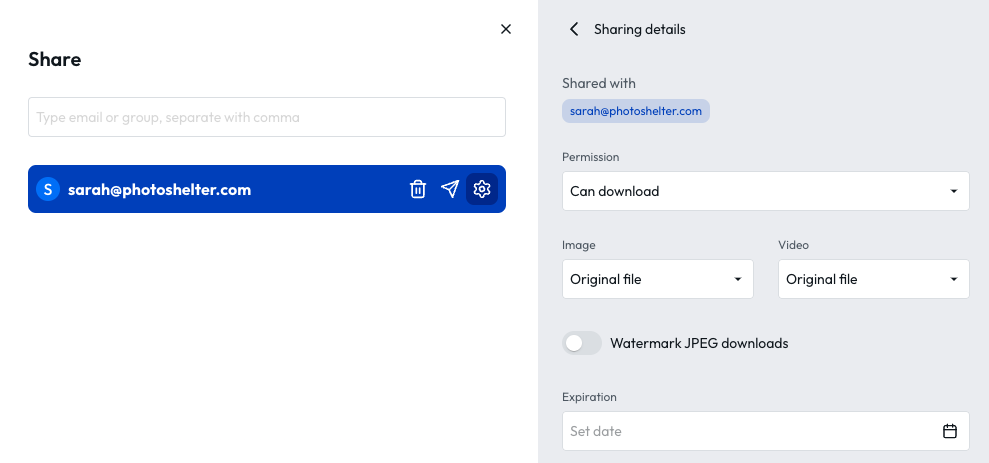
Task: Click the Shared with label
Action: (x=599, y=83)
